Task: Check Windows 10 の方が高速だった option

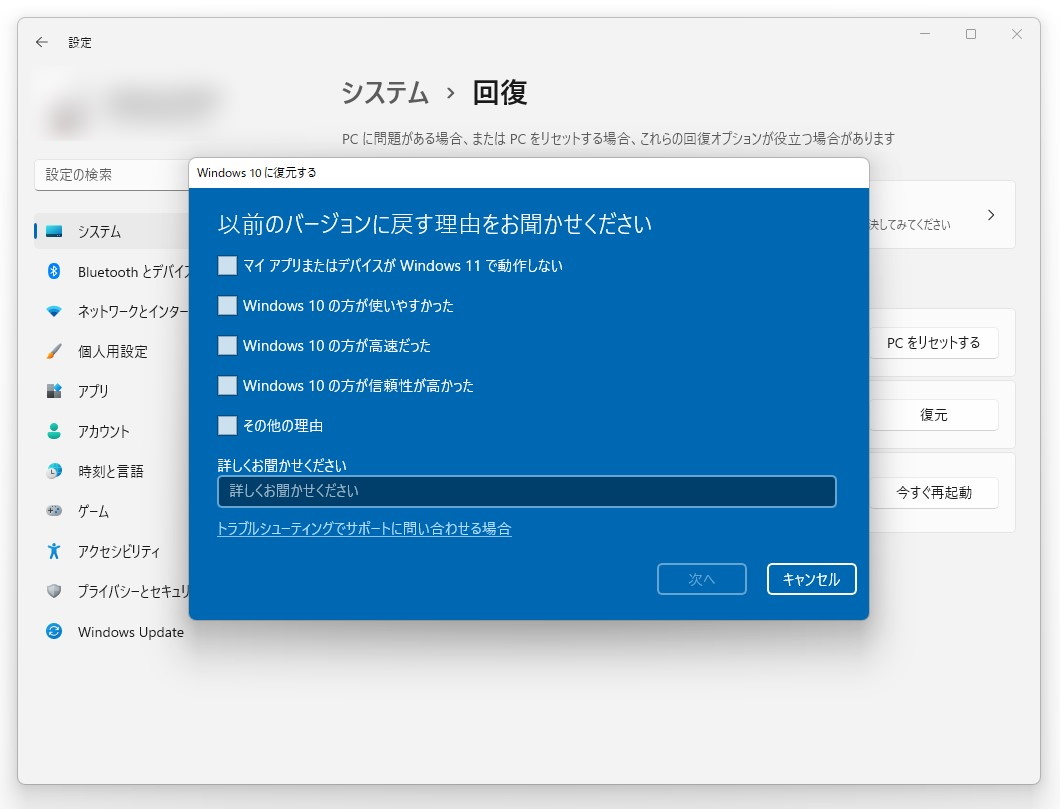Action: (x=225, y=345)
